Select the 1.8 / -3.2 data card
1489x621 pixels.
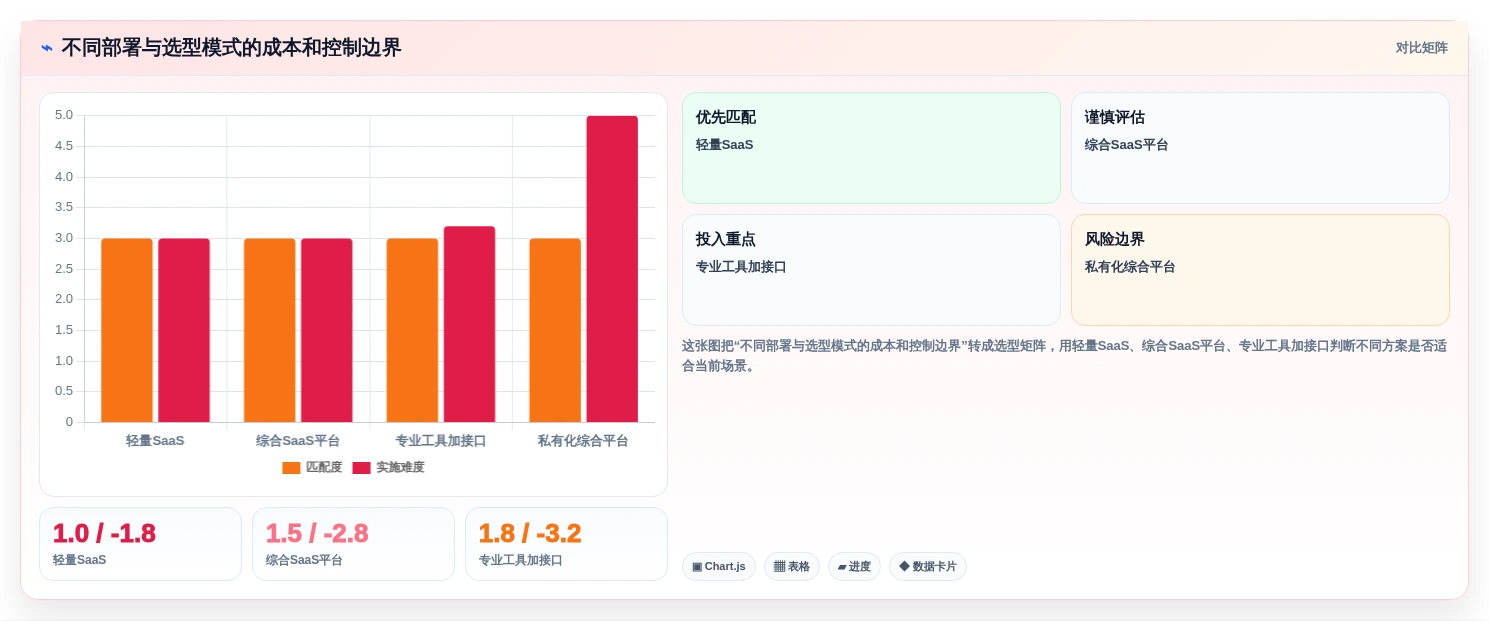click(x=566, y=544)
